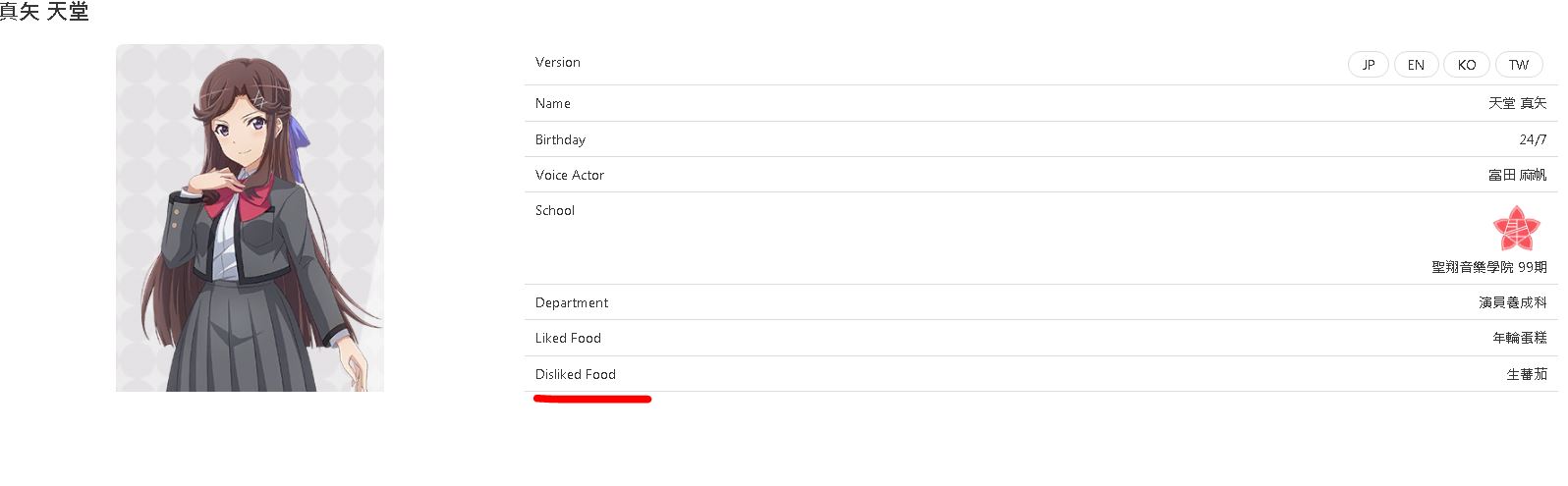Screen dimensions: 1568x486
Task: Select the EN version button
Action: click(1416, 65)
